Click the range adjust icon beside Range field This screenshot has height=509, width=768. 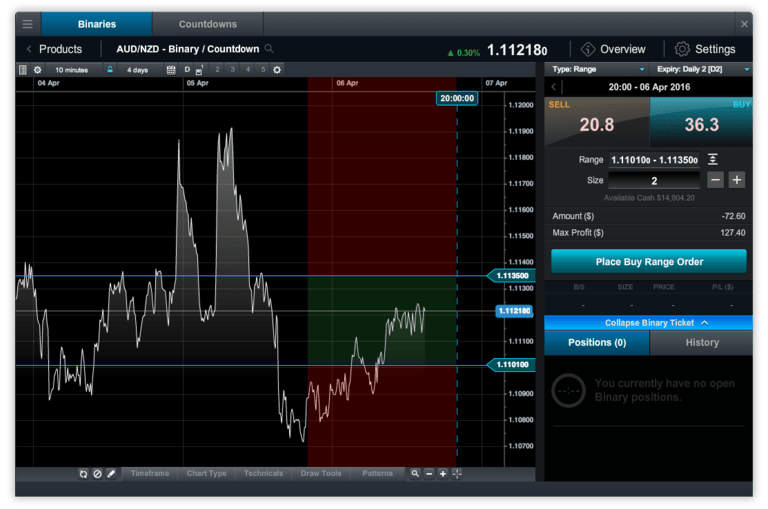[712, 160]
